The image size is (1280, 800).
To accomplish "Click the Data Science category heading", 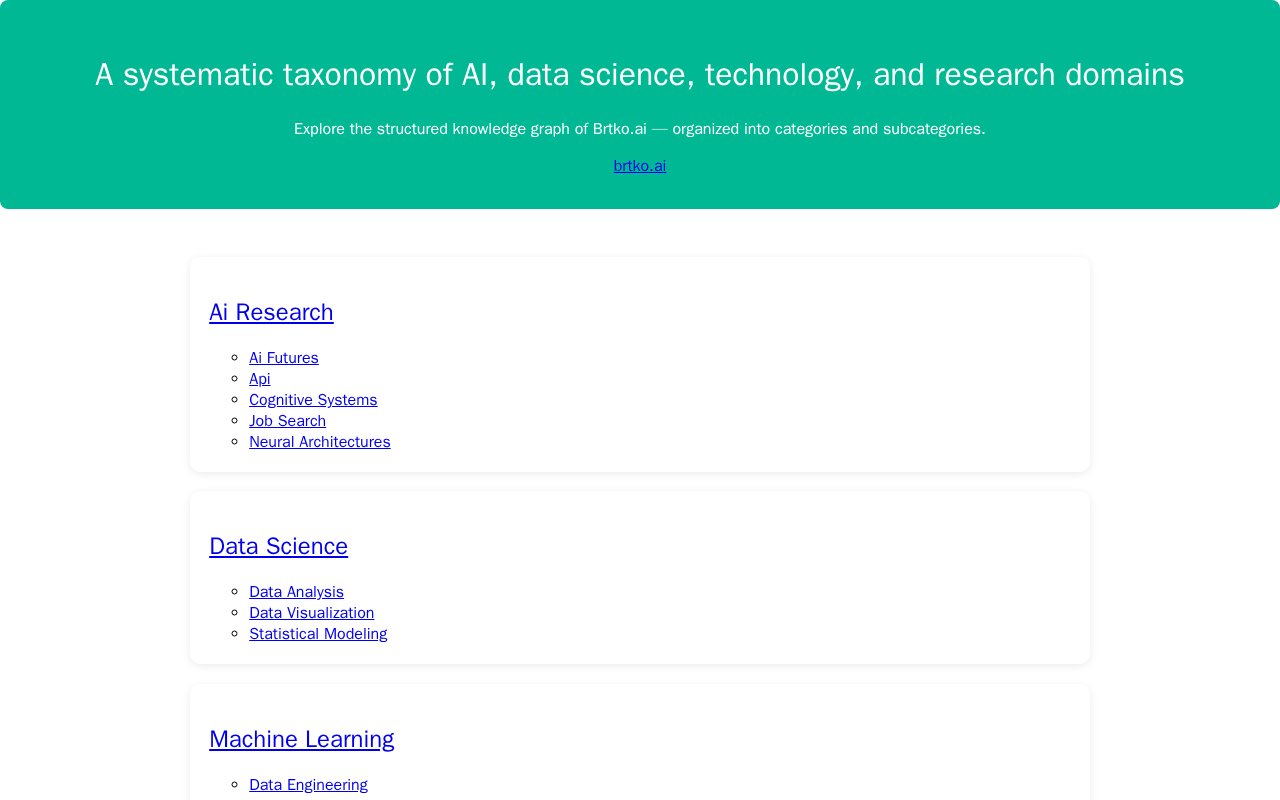I will click(278, 546).
